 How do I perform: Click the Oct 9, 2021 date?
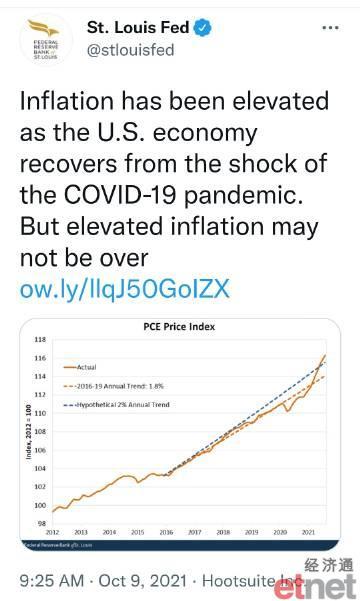coord(143,580)
